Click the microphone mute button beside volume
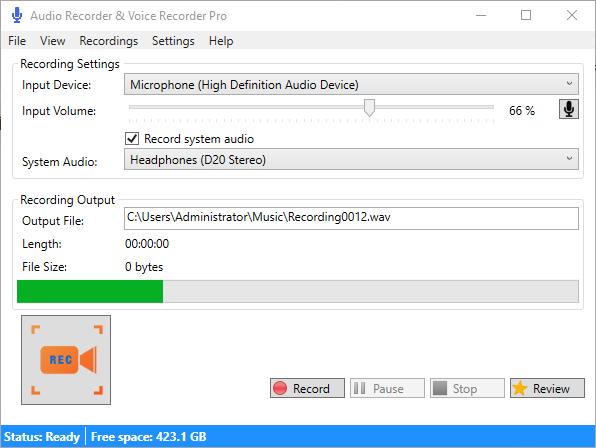Image resolution: width=596 pixels, height=448 pixels. 569,109
